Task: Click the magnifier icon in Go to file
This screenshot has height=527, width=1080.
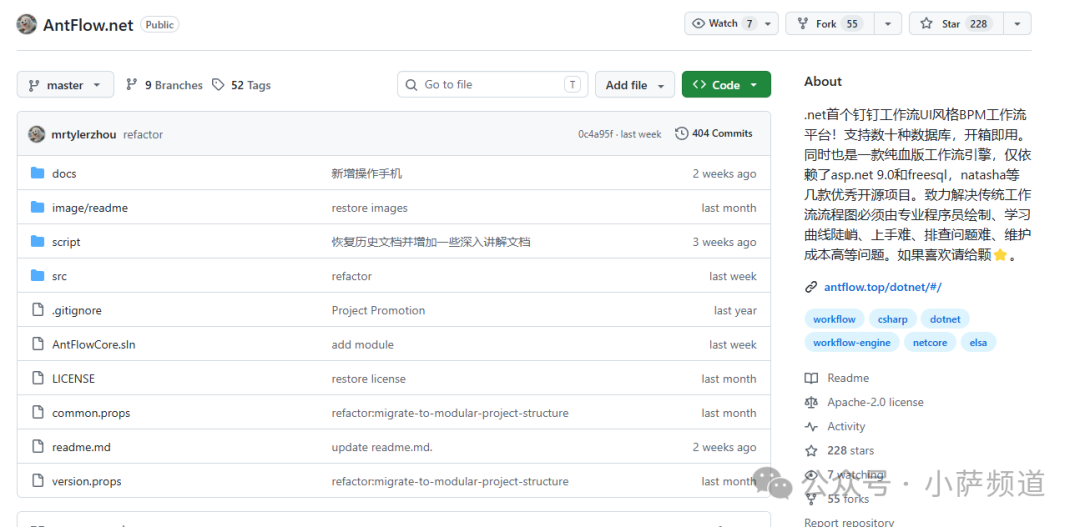Action: click(x=411, y=85)
